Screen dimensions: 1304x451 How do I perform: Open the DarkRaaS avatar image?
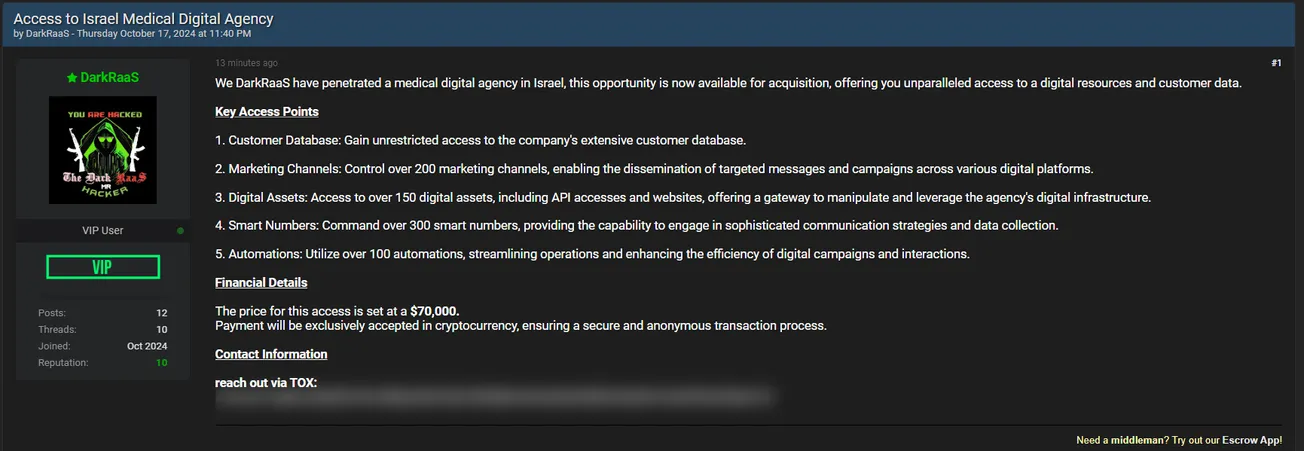coord(103,150)
